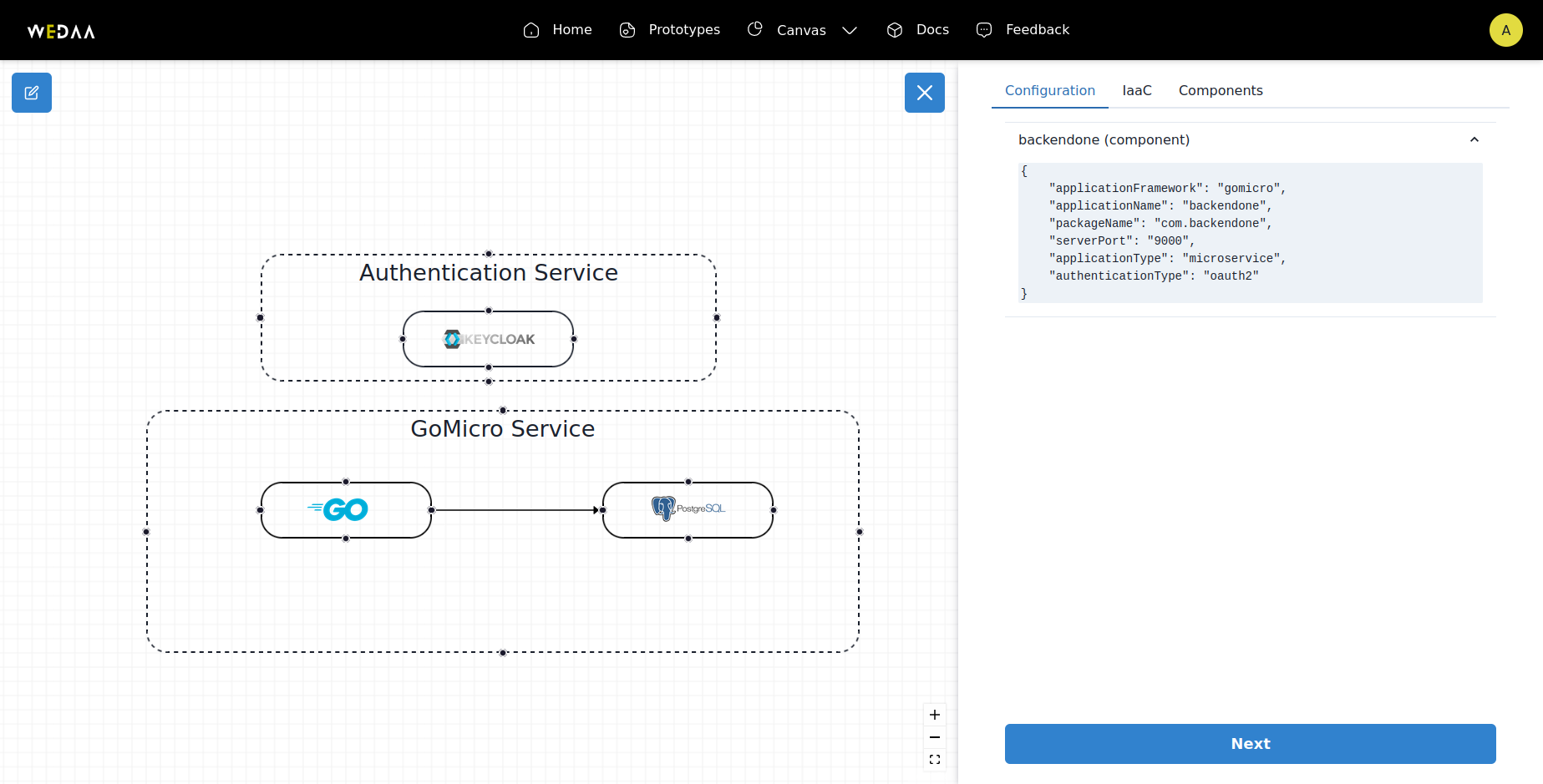Switch to the Configuration tab
The height and width of the screenshot is (784, 1543).
(x=1050, y=90)
